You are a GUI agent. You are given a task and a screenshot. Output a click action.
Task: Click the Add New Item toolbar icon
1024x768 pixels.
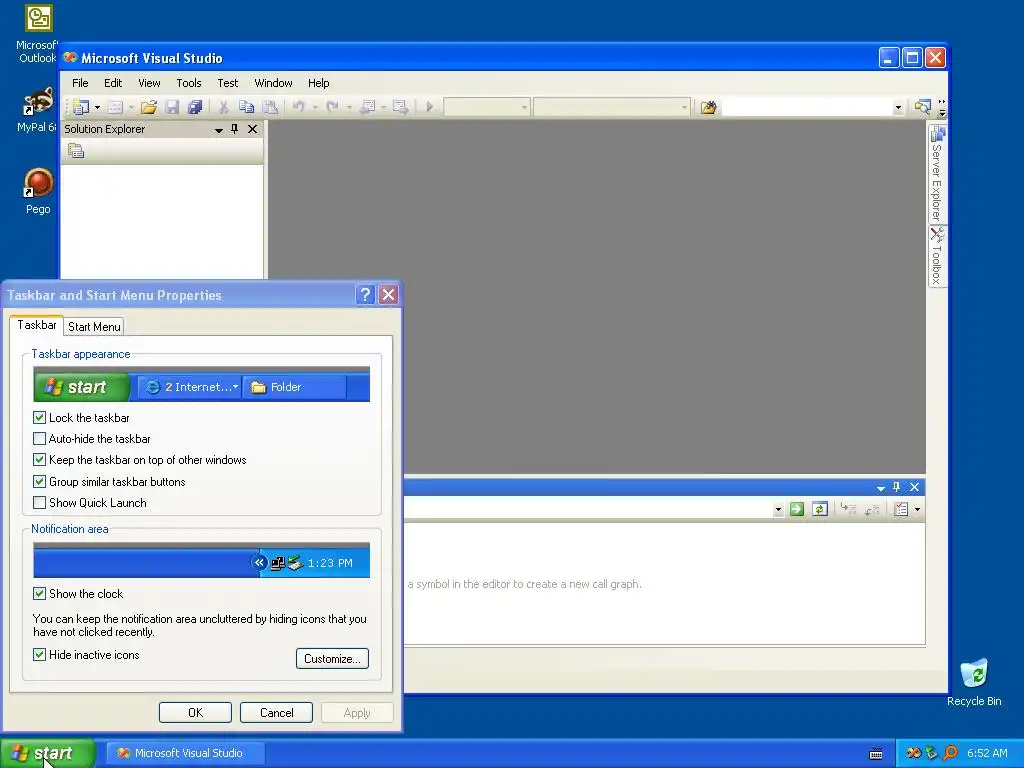tap(116, 106)
